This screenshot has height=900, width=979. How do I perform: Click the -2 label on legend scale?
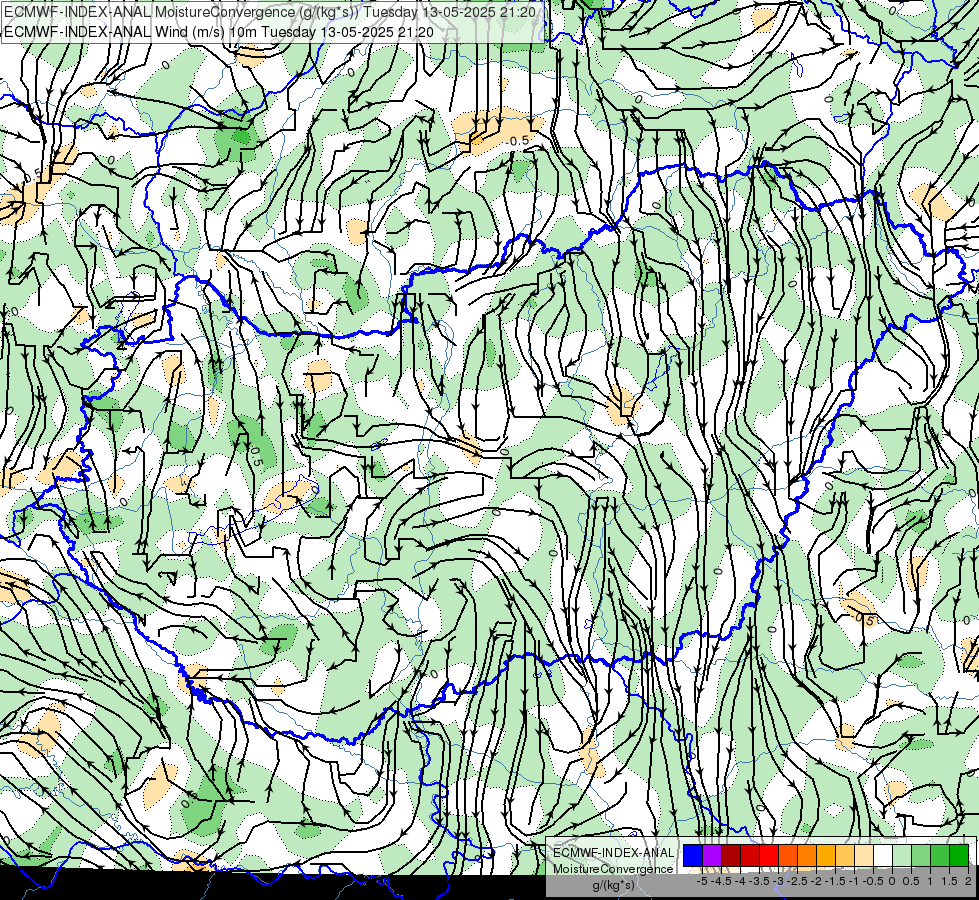tap(816, 881)
